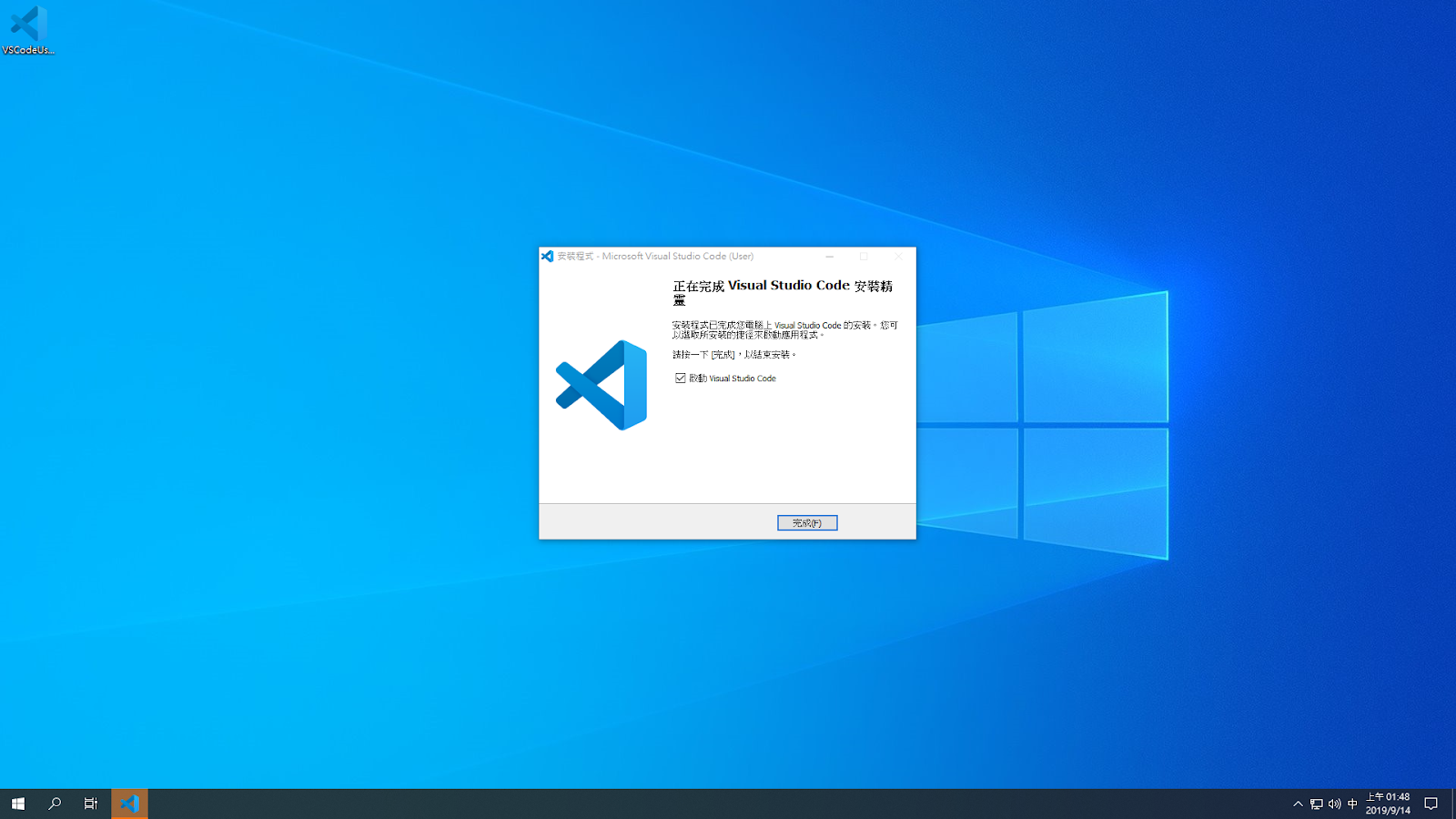
Task: Open the Windows Start menu
Action: [x=18, y=804]
